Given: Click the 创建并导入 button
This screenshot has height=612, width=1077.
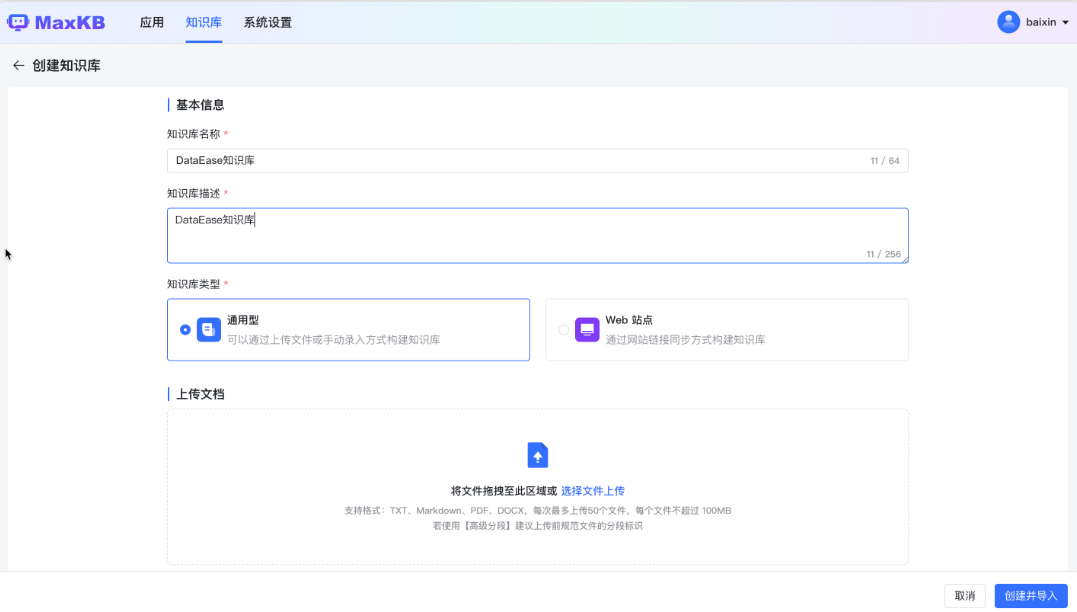Looking at the screenshot, I should [x=1030, y=595].
